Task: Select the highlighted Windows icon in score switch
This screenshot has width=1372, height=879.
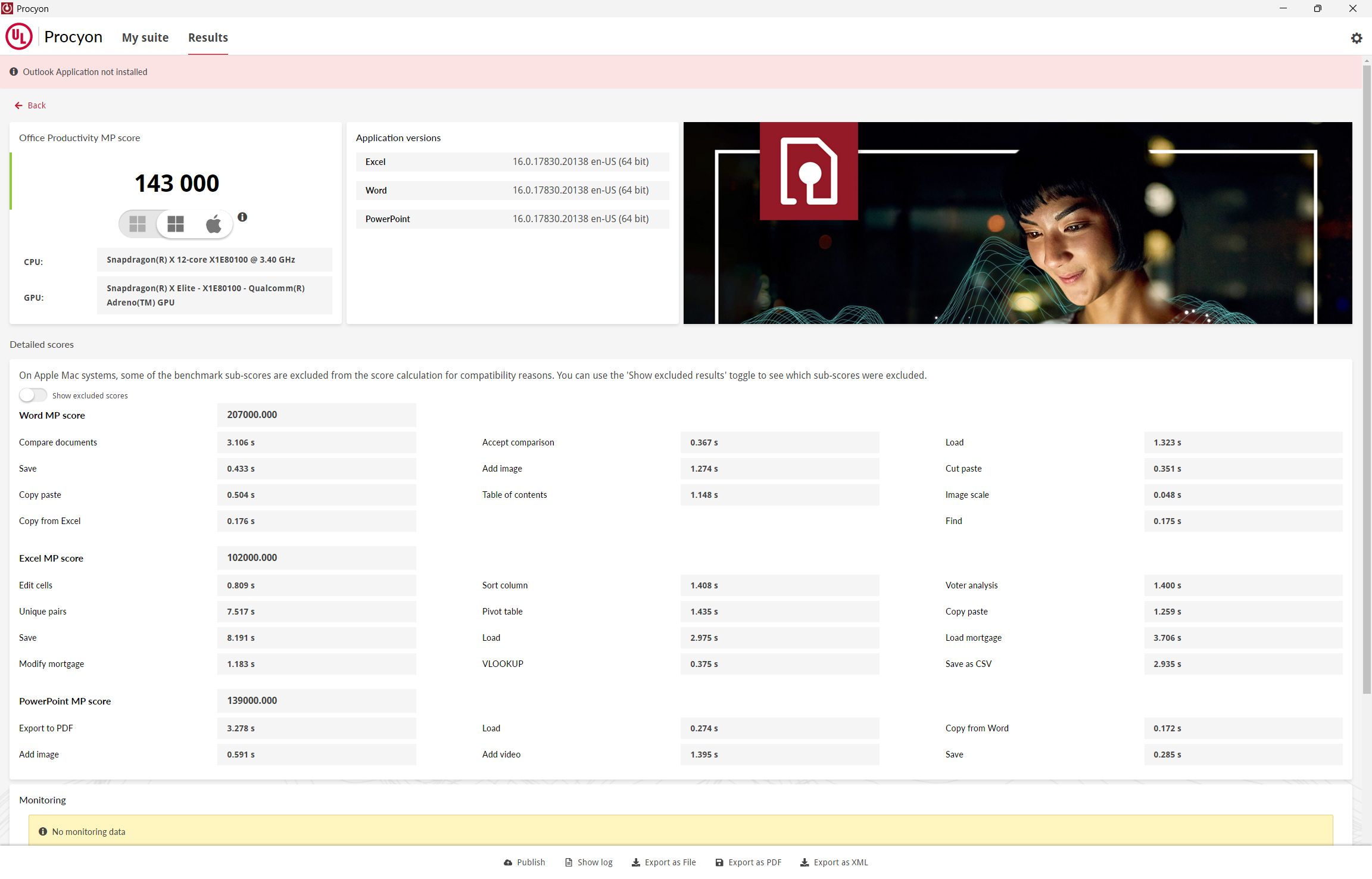Action: click(x=176, y=225)
